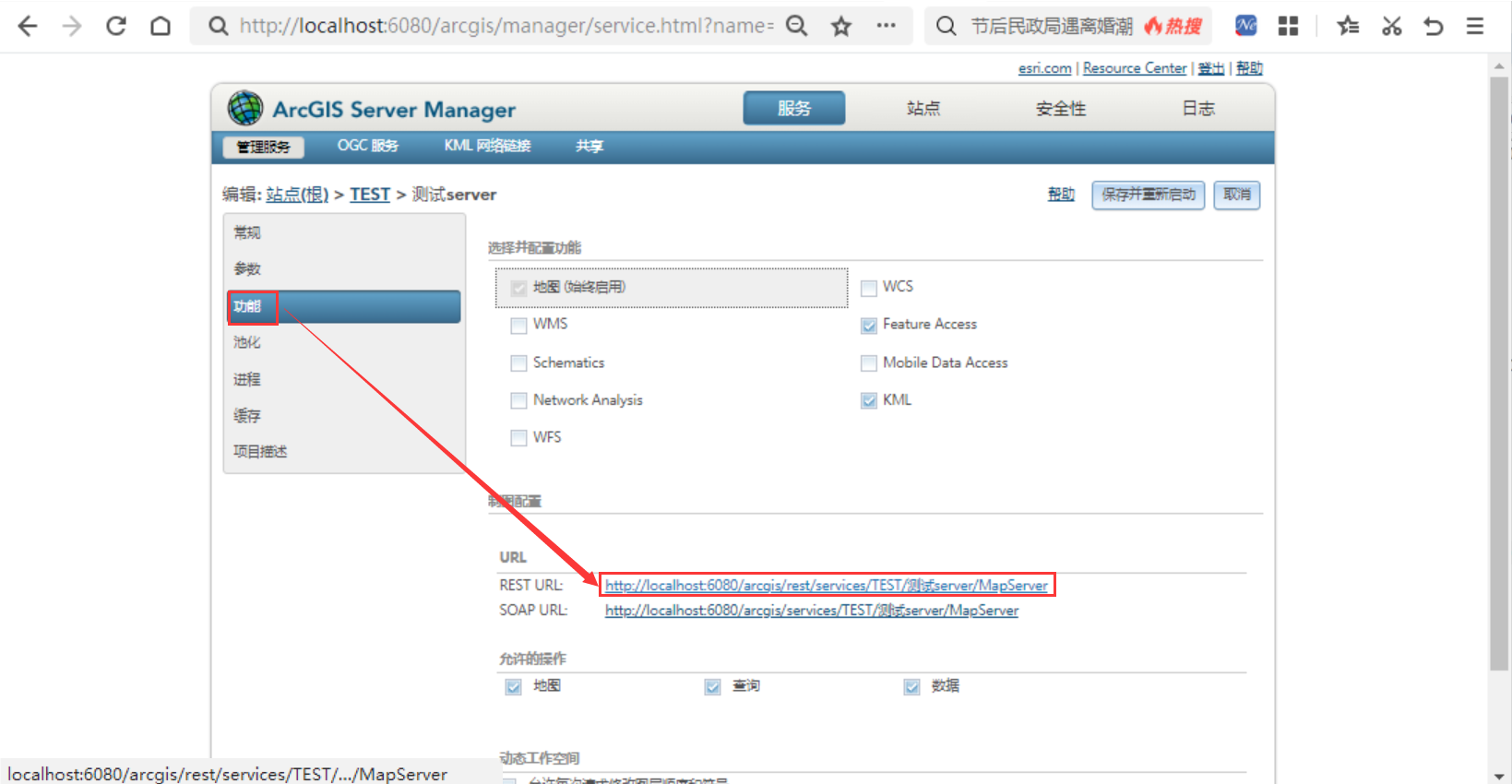The height and width of the screenshot is (784, 1512).
Task: Click the vertical page scrollbar thumb
Action: [x=1499, y=374]
